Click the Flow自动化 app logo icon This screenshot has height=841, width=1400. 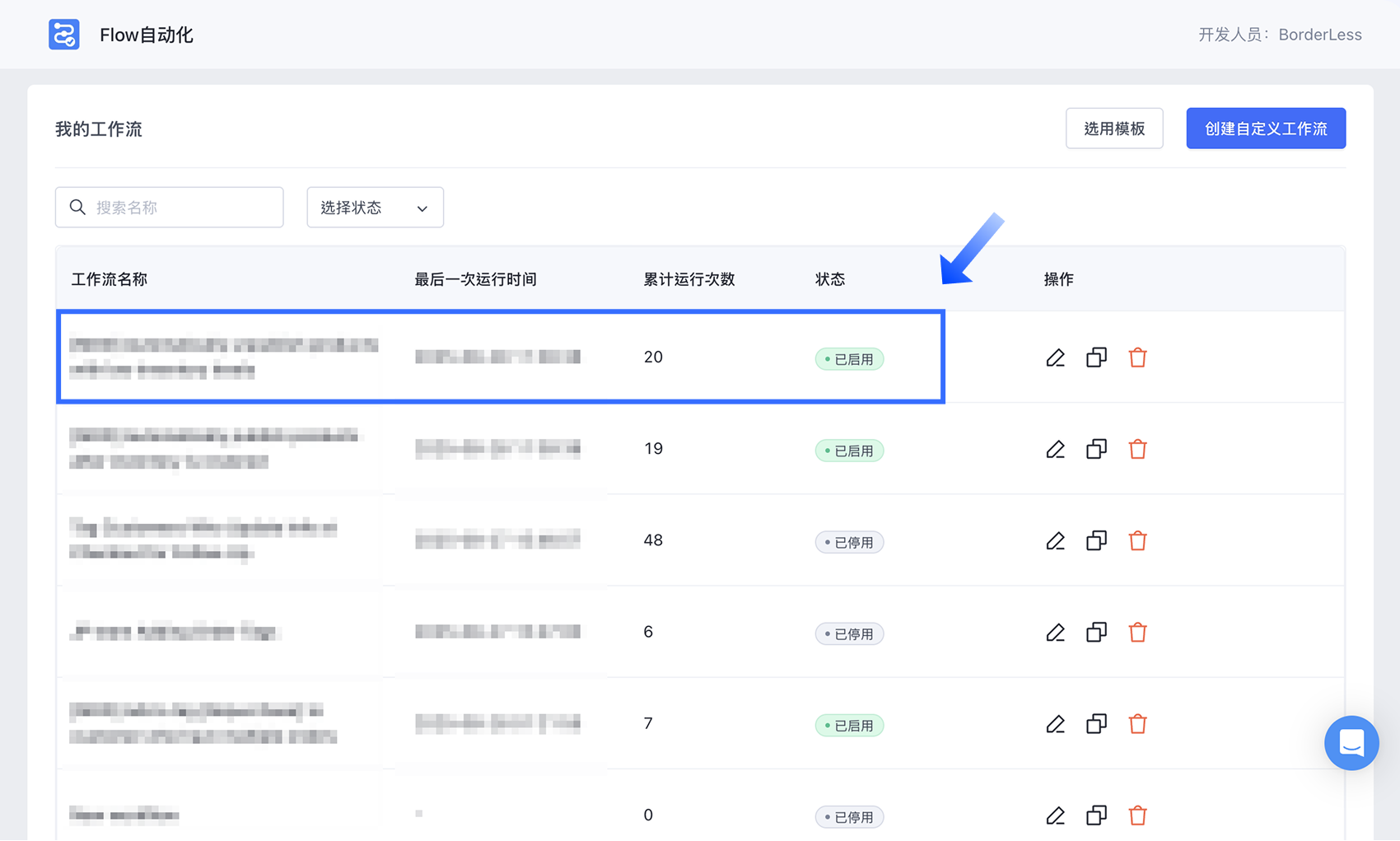pyautogui.click(x=64, y=35)
